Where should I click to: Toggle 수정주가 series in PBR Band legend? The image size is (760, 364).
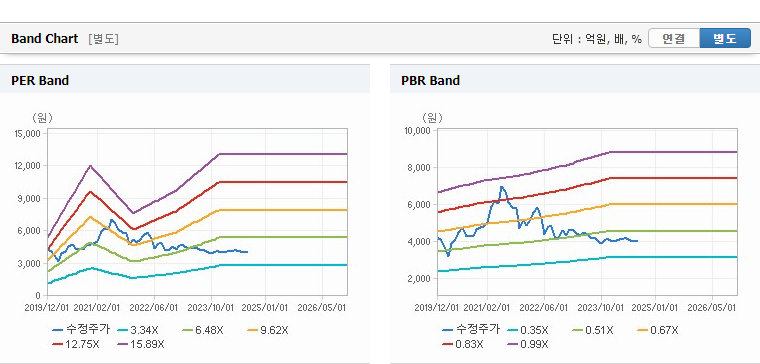pos(471,330)
